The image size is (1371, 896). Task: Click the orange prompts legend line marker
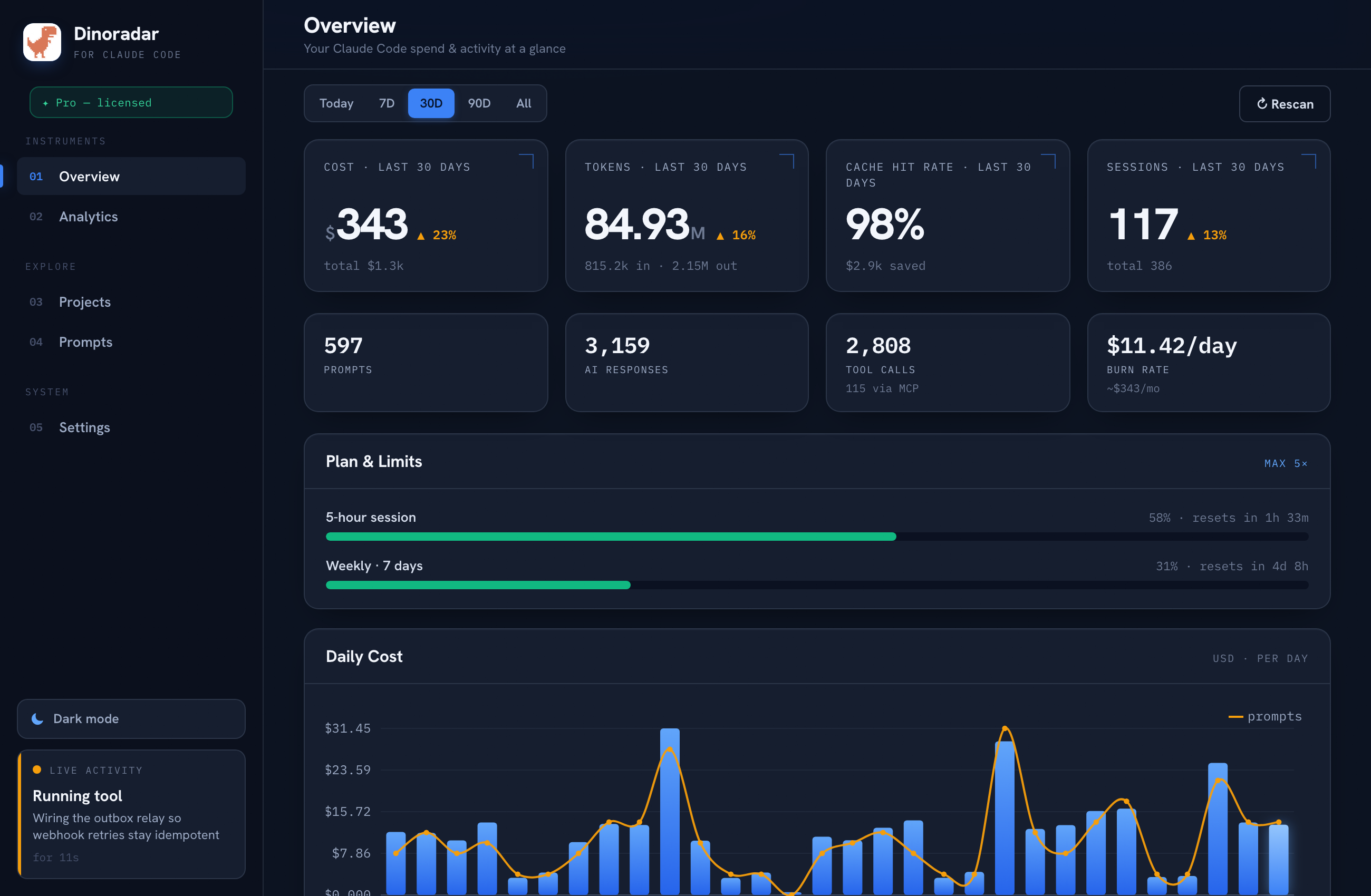click(x=1235, y=716)
